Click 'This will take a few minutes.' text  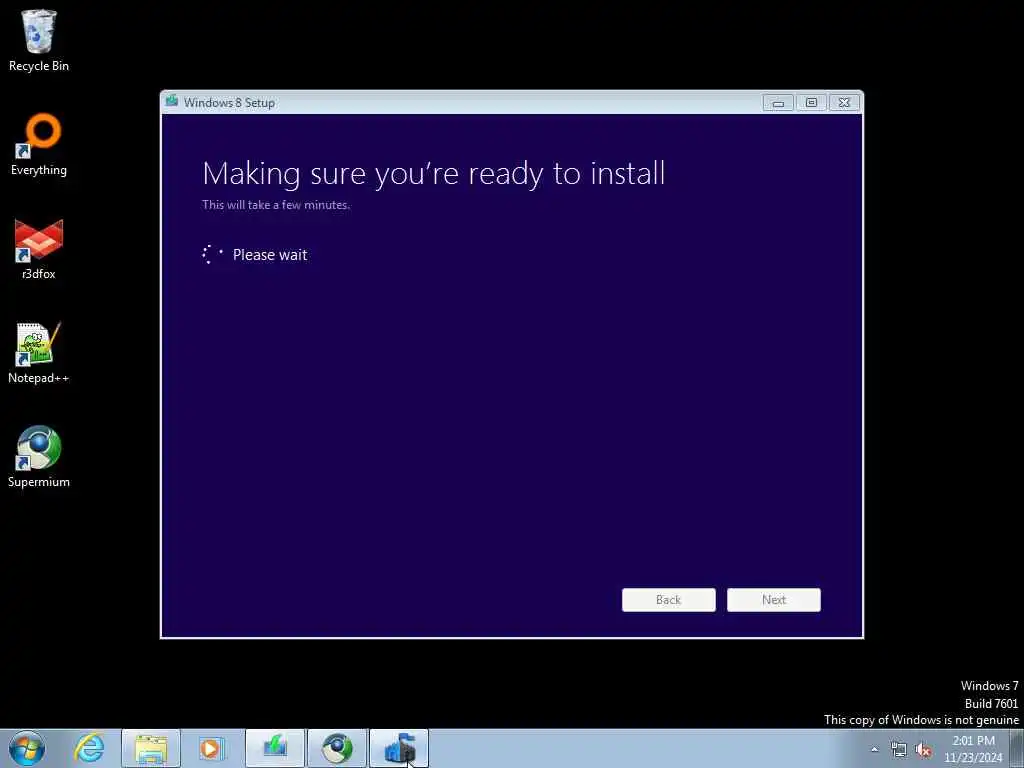tap(276, 204)
